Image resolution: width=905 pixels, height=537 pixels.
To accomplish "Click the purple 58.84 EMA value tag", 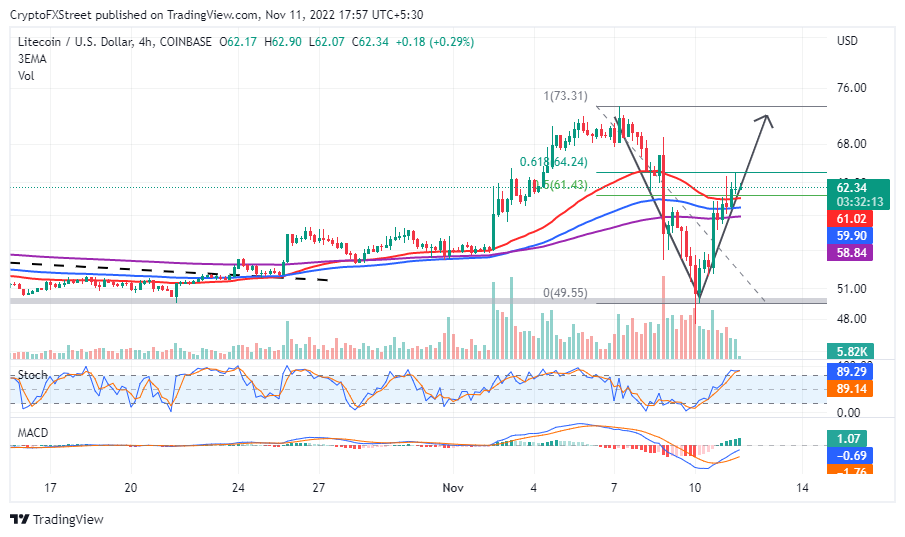I will pyautogui.click(x=852, y=252).
